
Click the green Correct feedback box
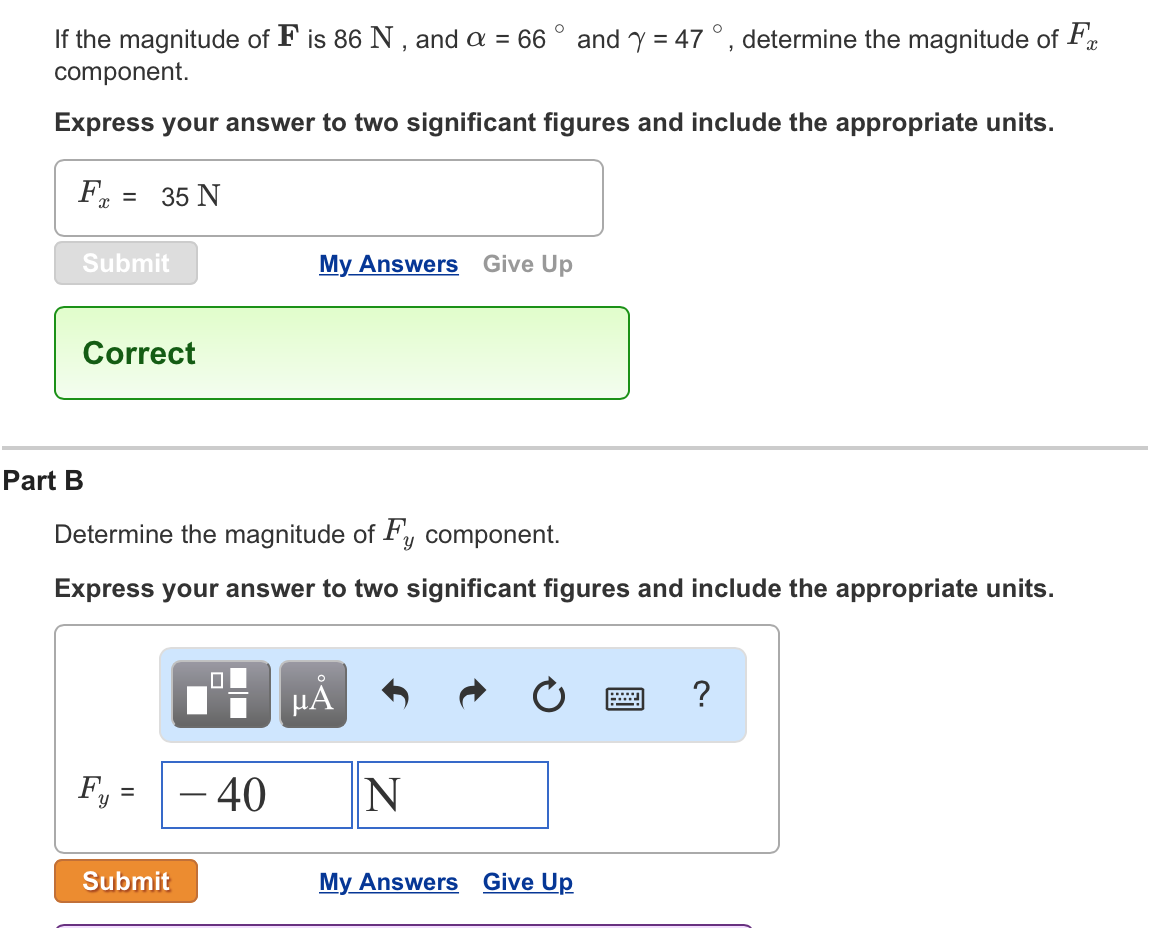(341, 352)
